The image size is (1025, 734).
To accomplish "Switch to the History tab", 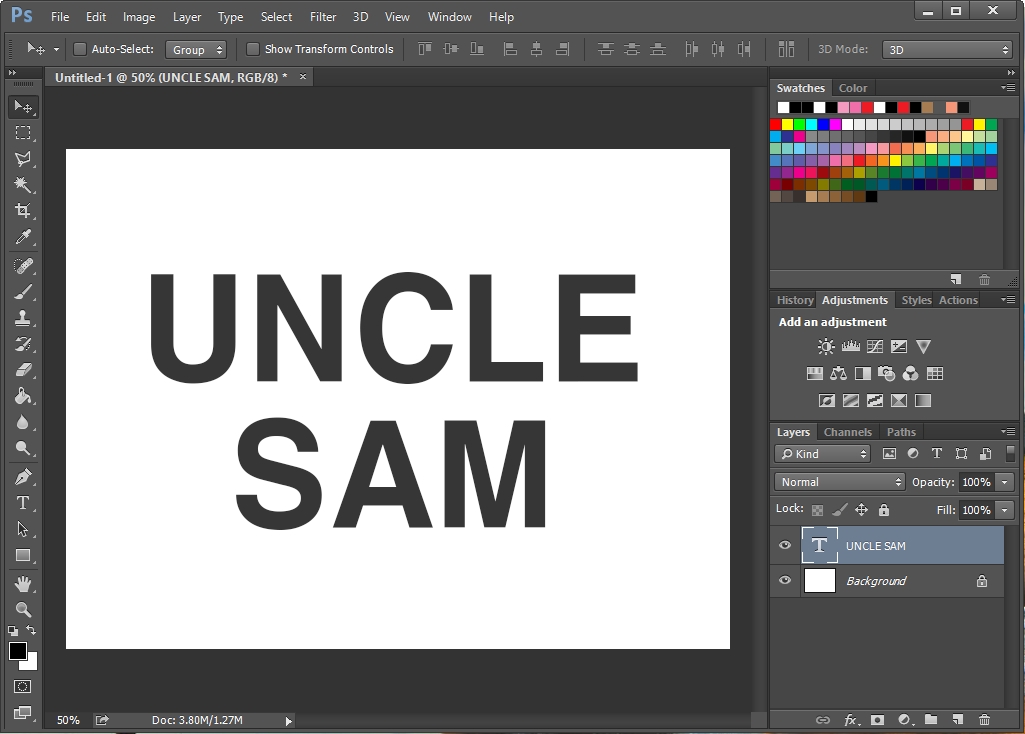I will 795,300.
